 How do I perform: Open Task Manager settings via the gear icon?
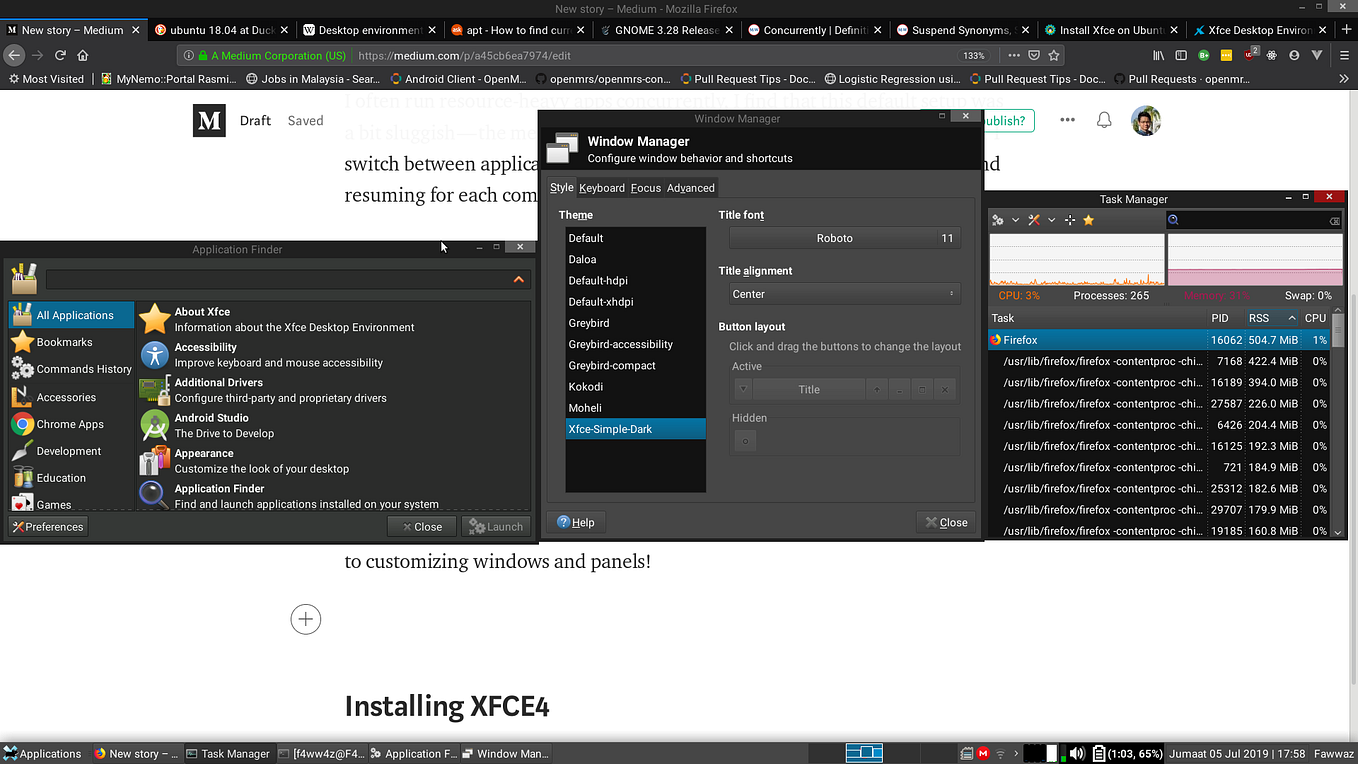pos(998,219)
